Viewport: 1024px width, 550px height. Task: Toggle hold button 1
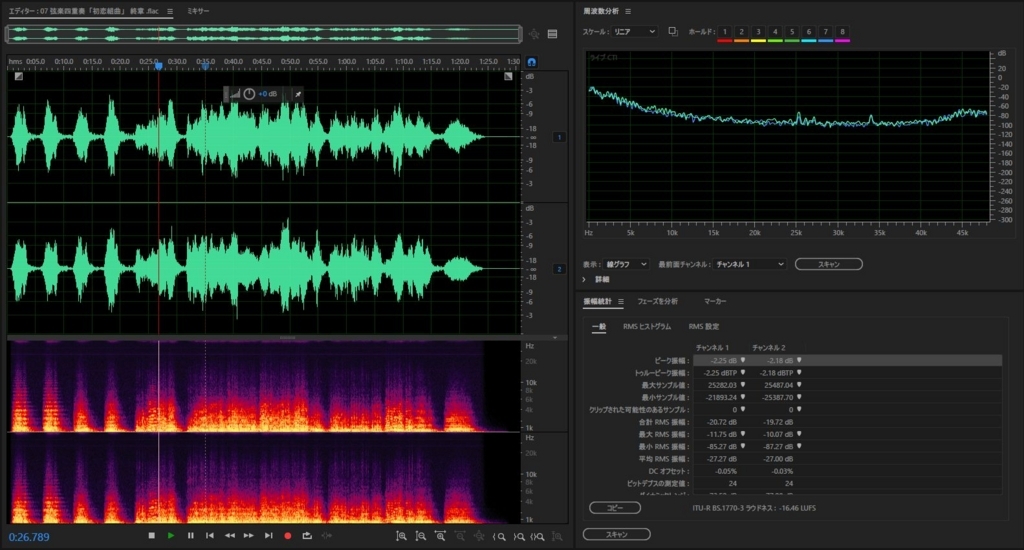724,31
